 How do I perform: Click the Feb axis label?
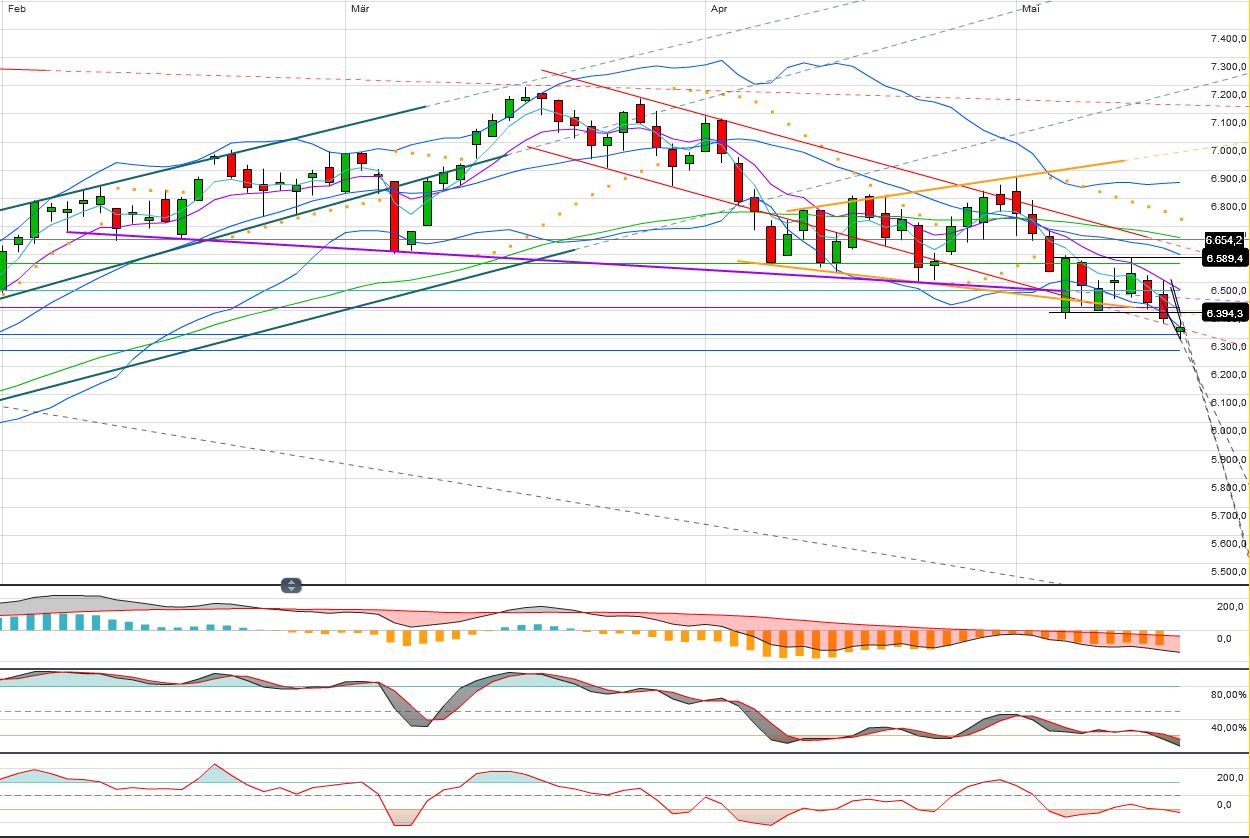[18, 8]
